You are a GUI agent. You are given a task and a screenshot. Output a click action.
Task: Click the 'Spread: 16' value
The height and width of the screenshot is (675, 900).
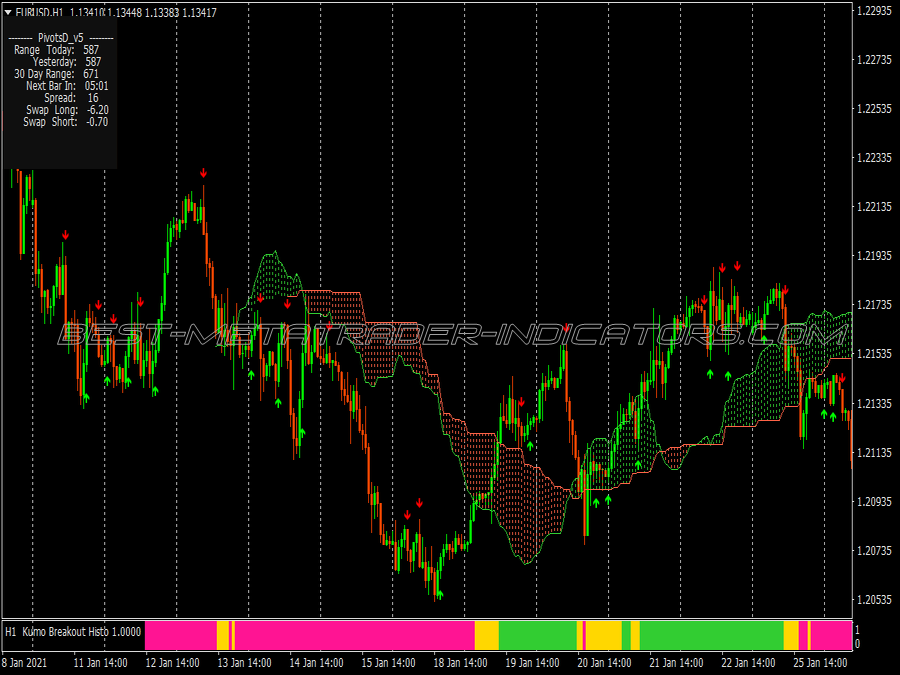(71, 98)
